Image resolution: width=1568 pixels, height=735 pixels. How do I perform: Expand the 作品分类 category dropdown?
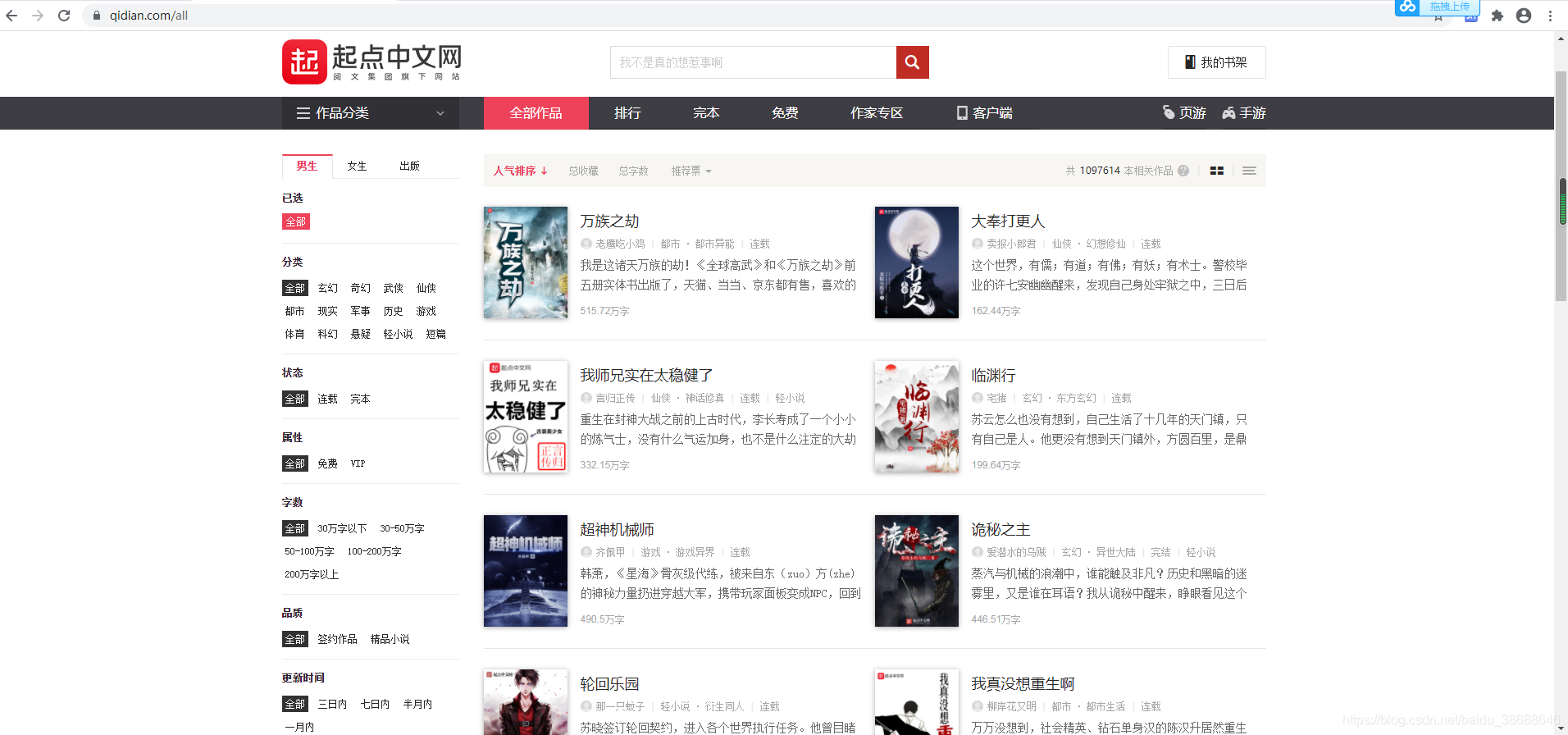pos(371,113)
